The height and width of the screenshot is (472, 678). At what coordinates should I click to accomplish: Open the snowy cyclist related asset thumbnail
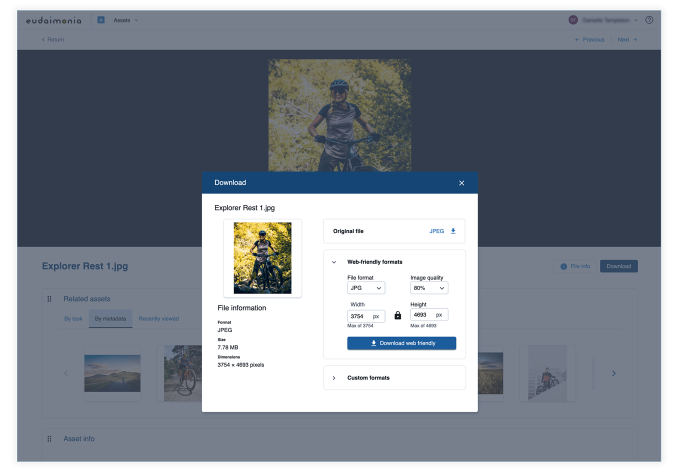[x=547, y=373]
